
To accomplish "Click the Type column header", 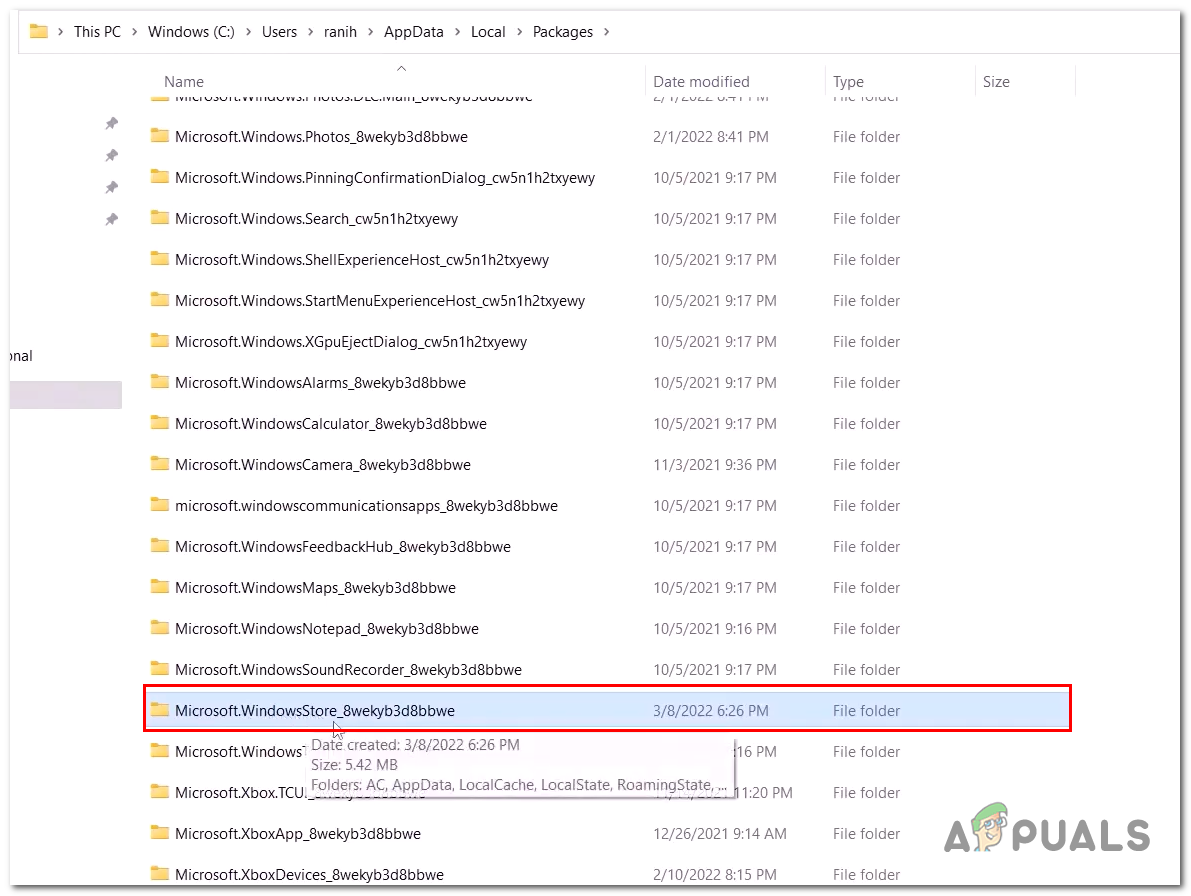I will click(848, 82).
